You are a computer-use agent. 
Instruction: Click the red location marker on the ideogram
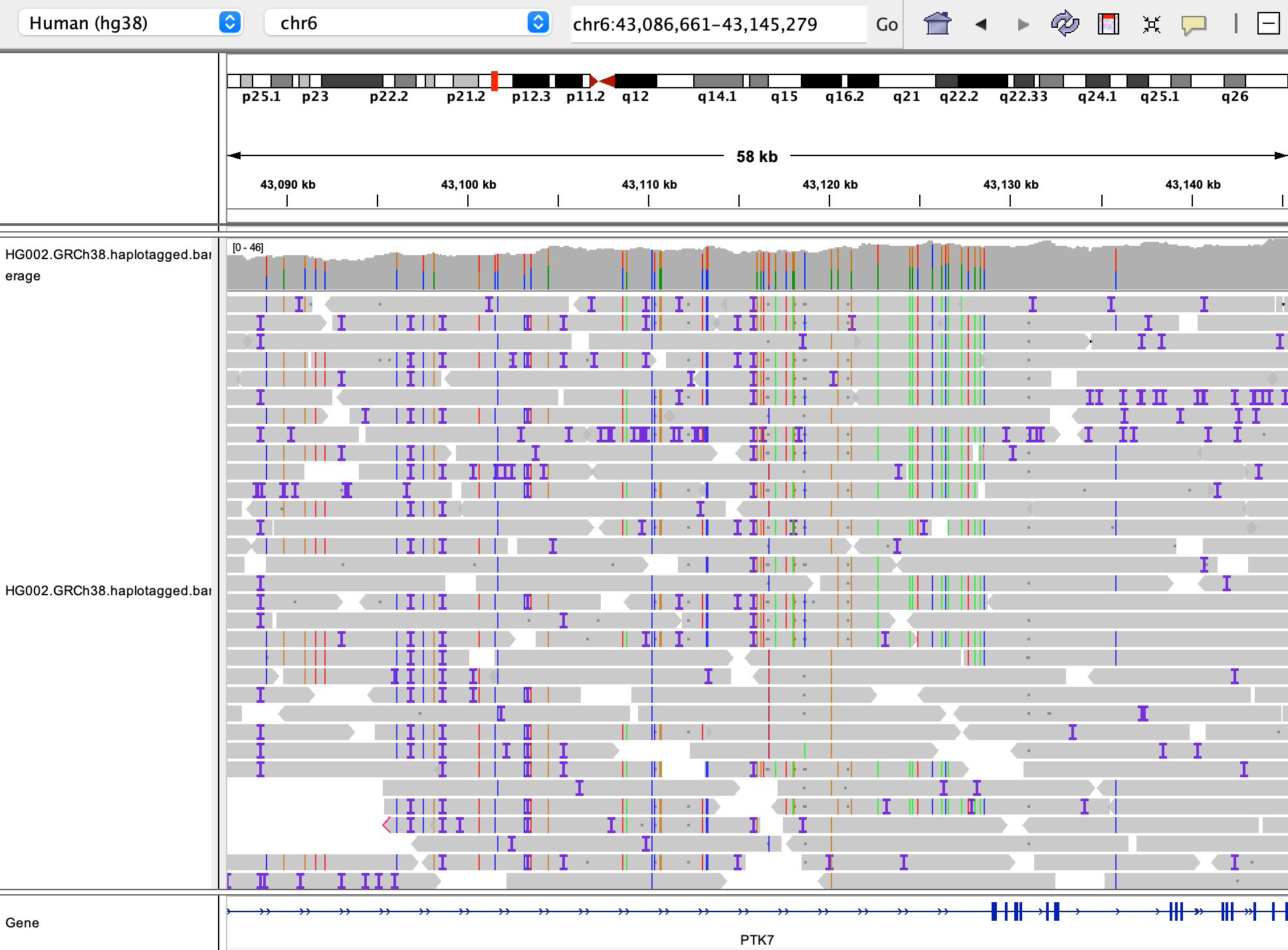[x=494, y=81]
